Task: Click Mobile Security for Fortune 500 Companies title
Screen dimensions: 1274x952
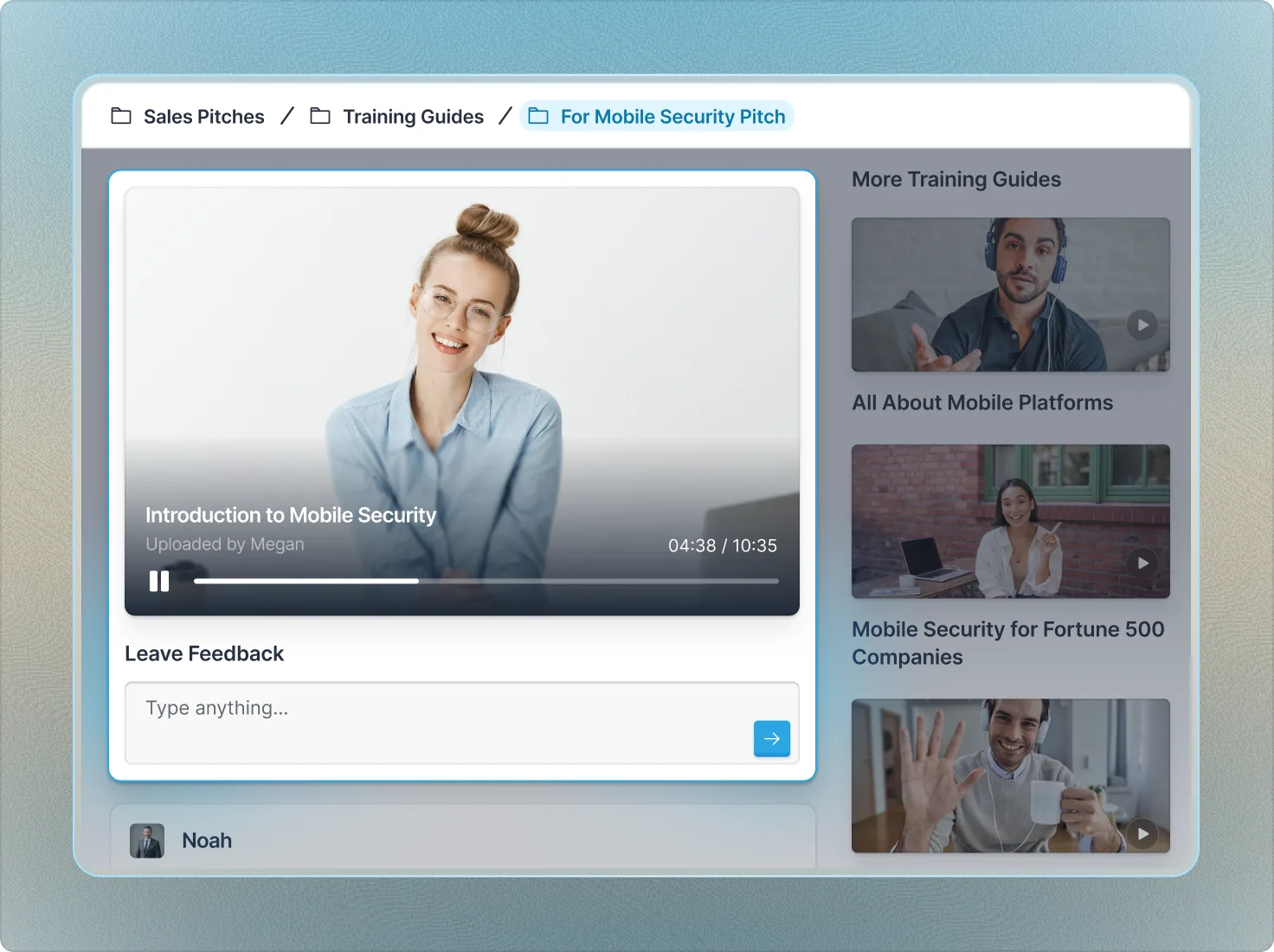Action: point(1008,643)
